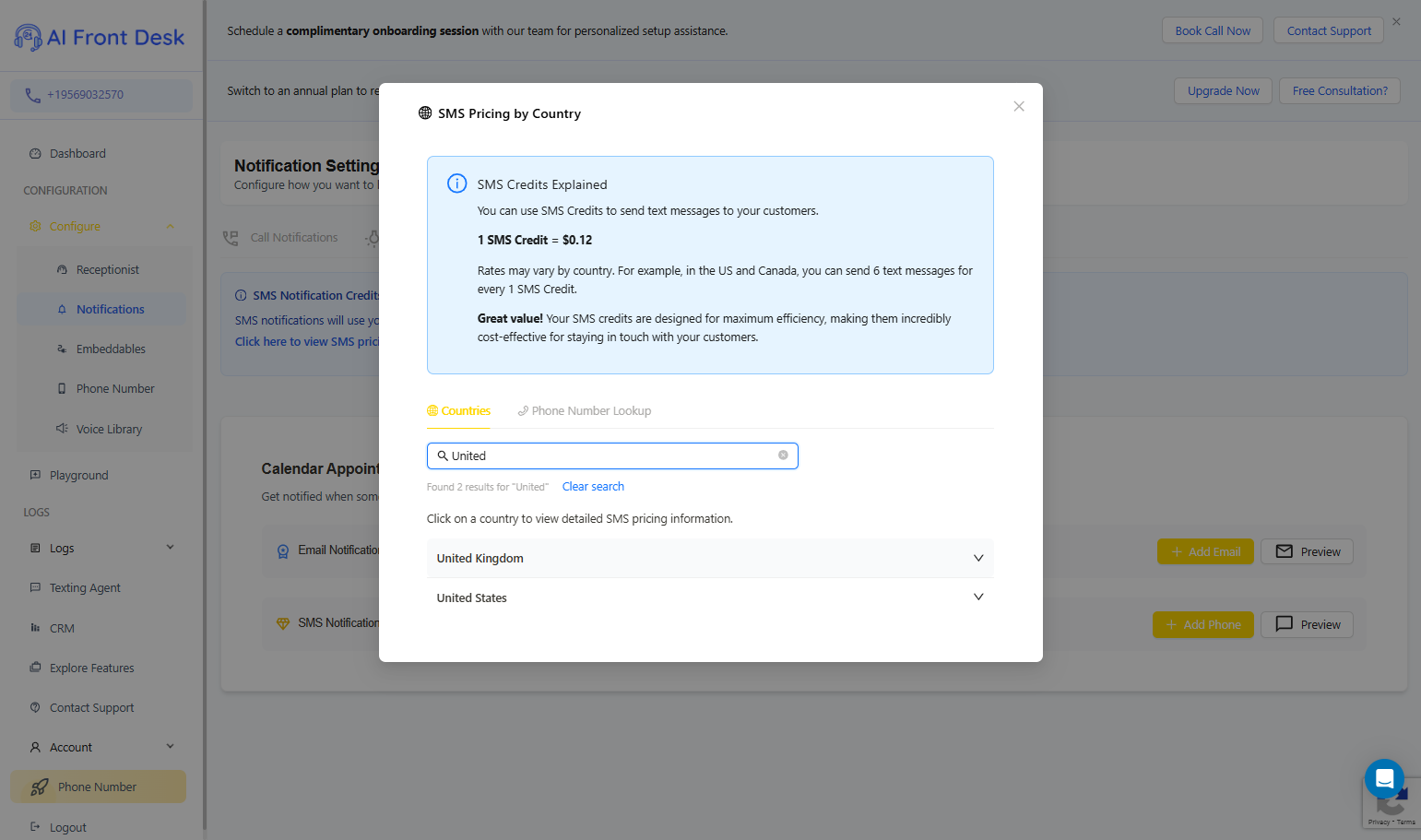Click the Notifications bell icon in sidebar
The image size is (1421, 840).
[x=62, y=310]
